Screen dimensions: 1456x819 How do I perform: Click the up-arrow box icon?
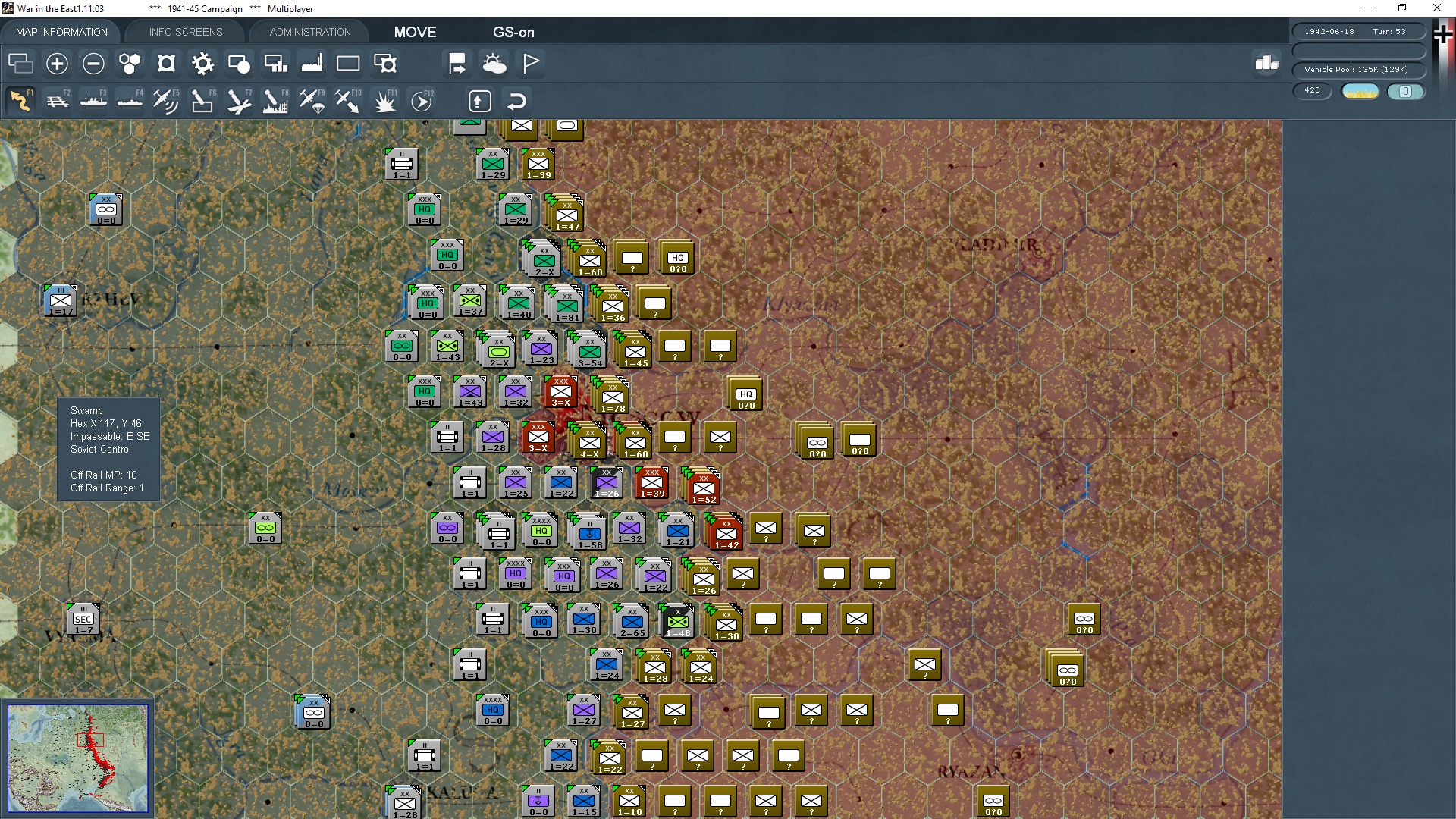479,101
